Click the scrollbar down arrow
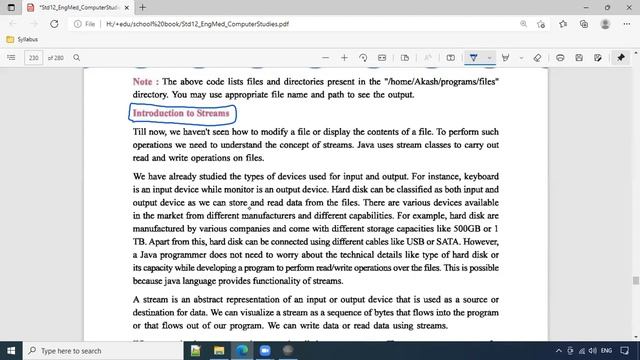 pyautogui.click(x=636, y=337)
